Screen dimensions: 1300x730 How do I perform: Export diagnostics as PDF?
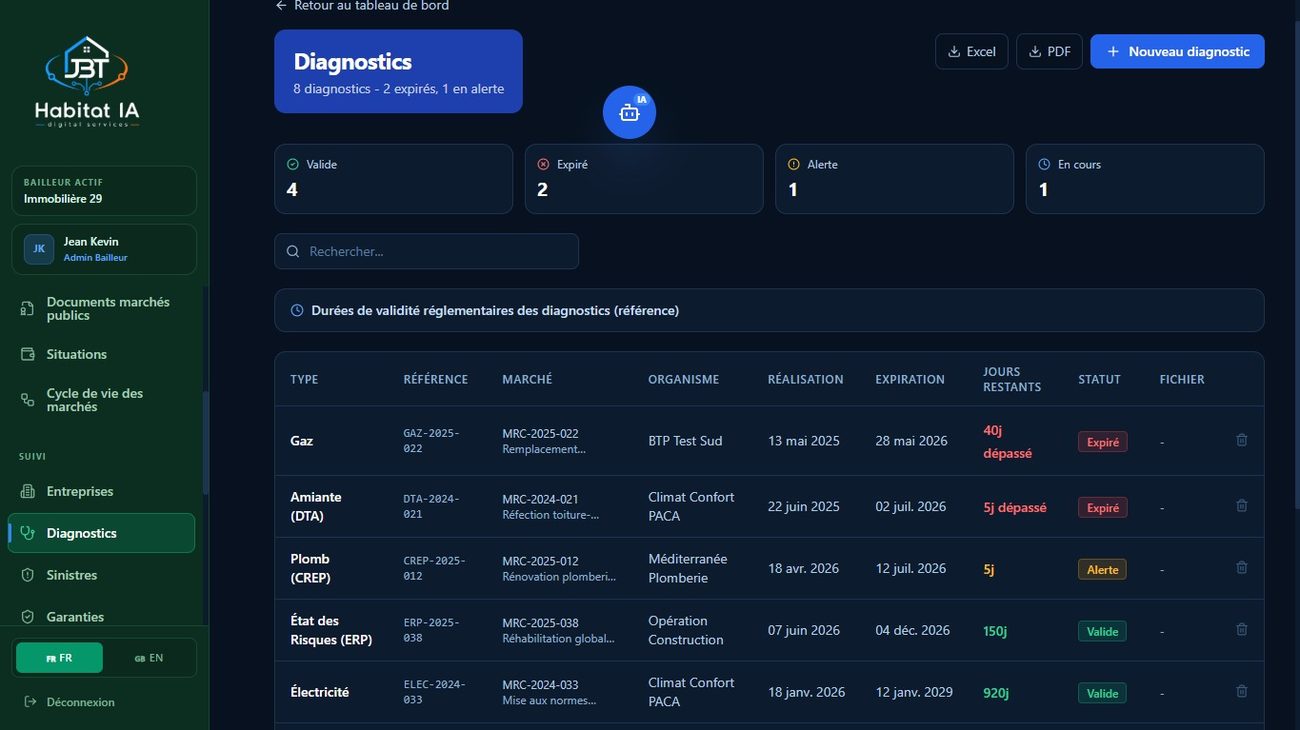[x=1049, y=52]
